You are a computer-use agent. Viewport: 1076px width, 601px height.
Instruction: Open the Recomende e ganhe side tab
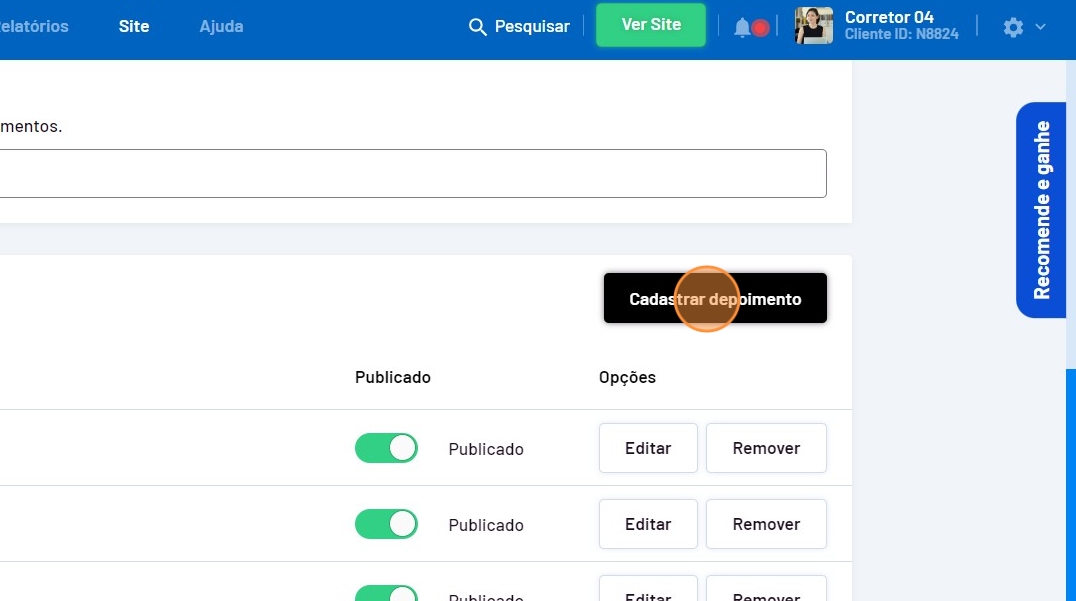click(x=1041, y=210)
